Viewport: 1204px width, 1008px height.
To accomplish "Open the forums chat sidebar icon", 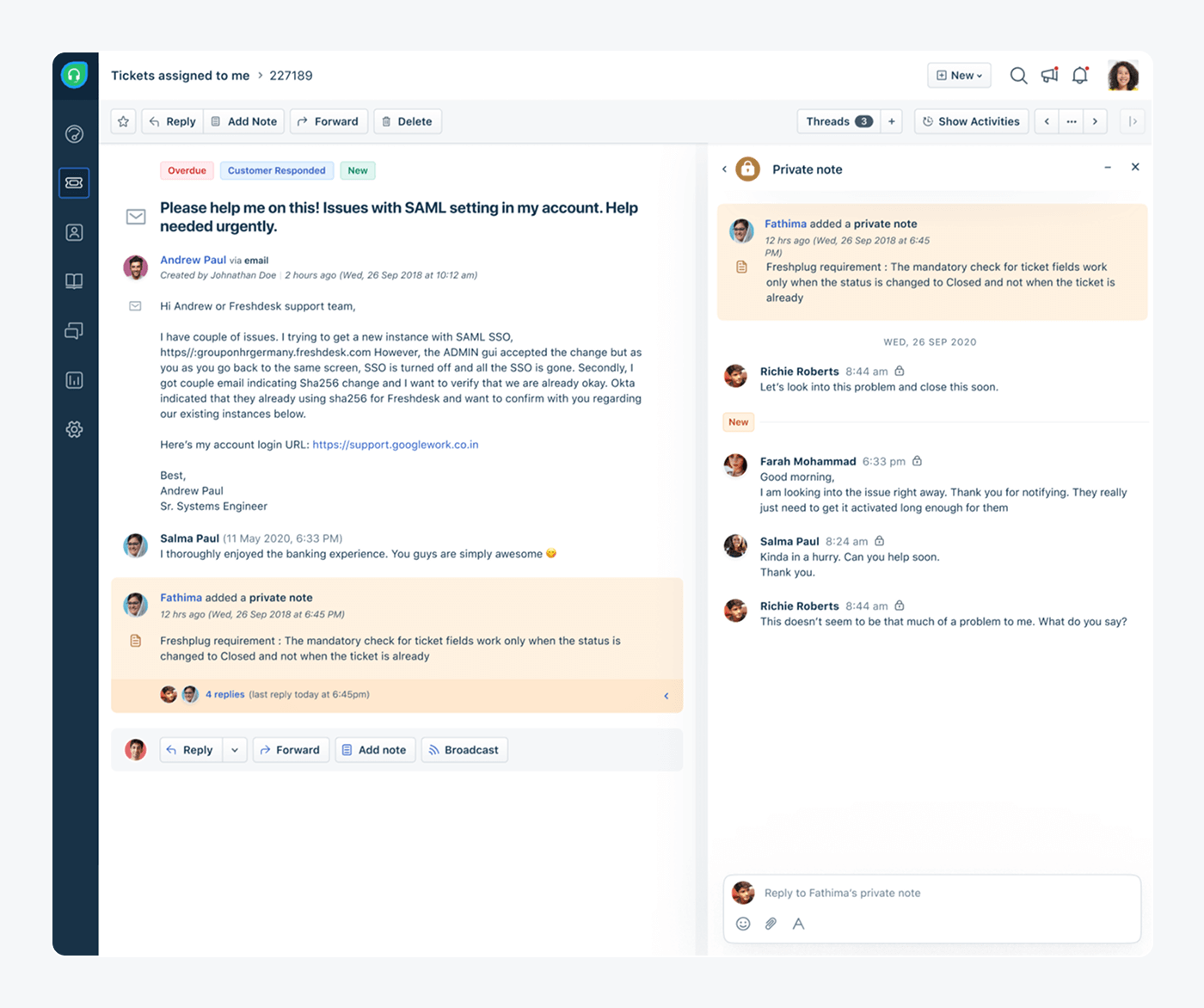I will coord(75,331).
